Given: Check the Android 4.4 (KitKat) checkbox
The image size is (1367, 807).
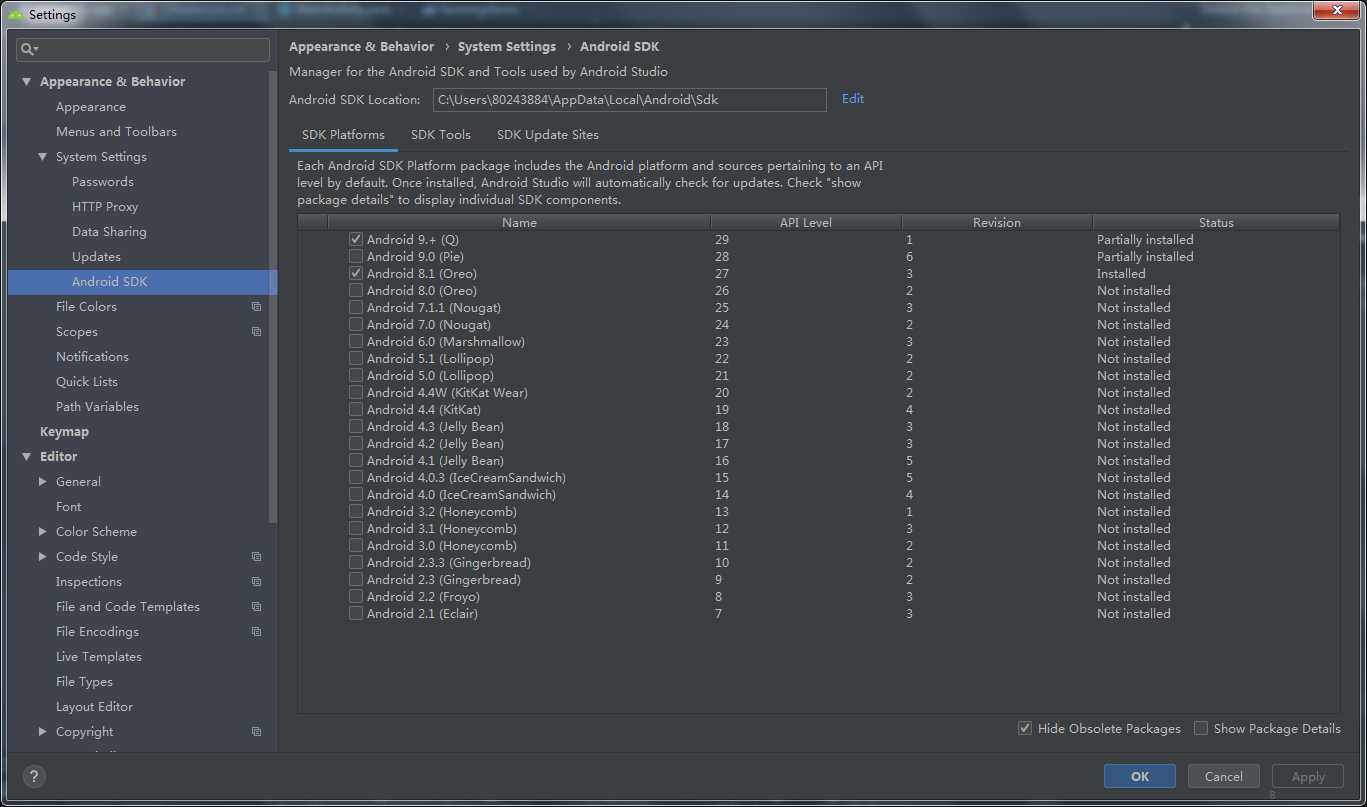Looking at the screenshot, I should click(x=356, y=410).
